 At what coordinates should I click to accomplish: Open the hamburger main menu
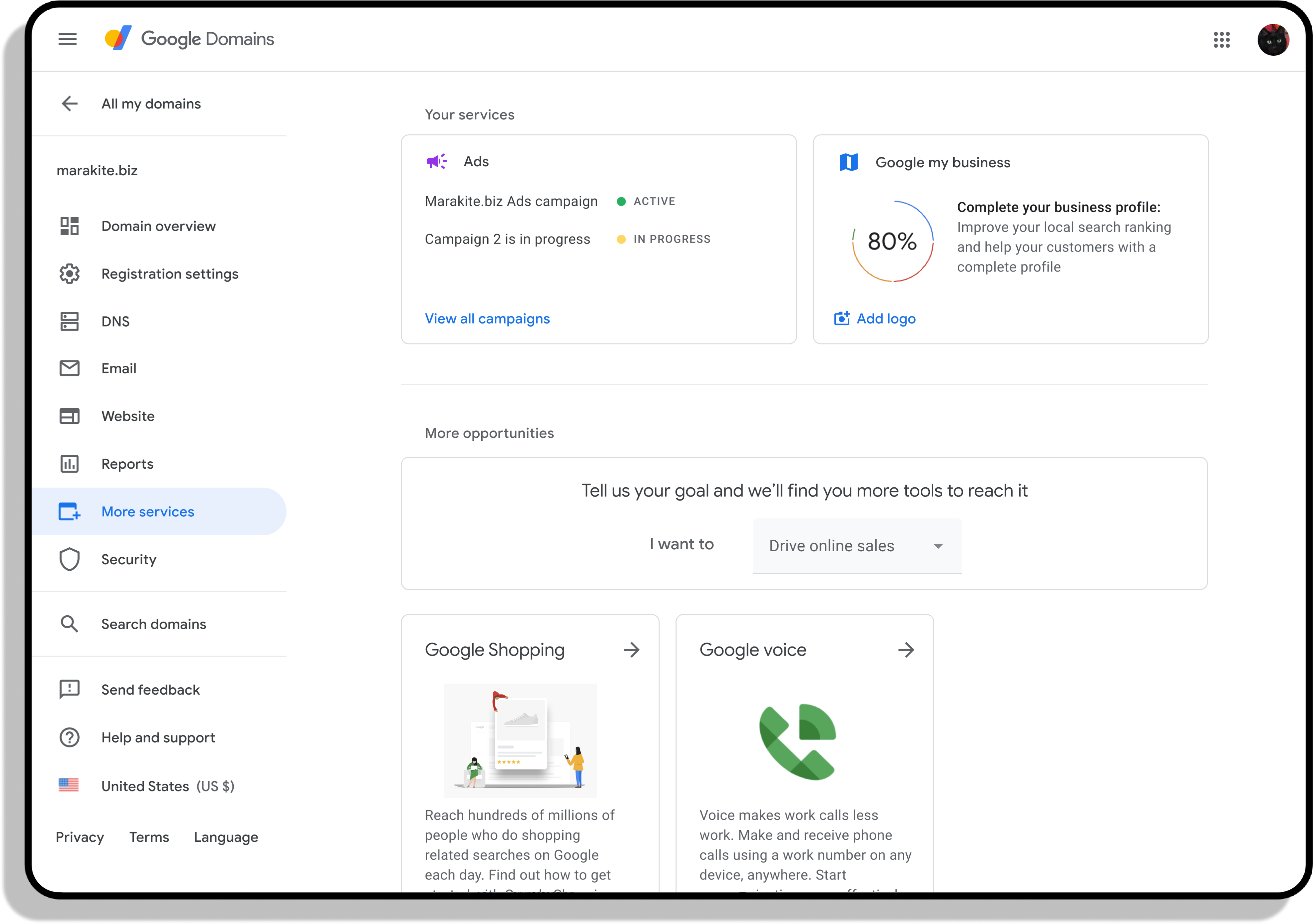point(67,39)
